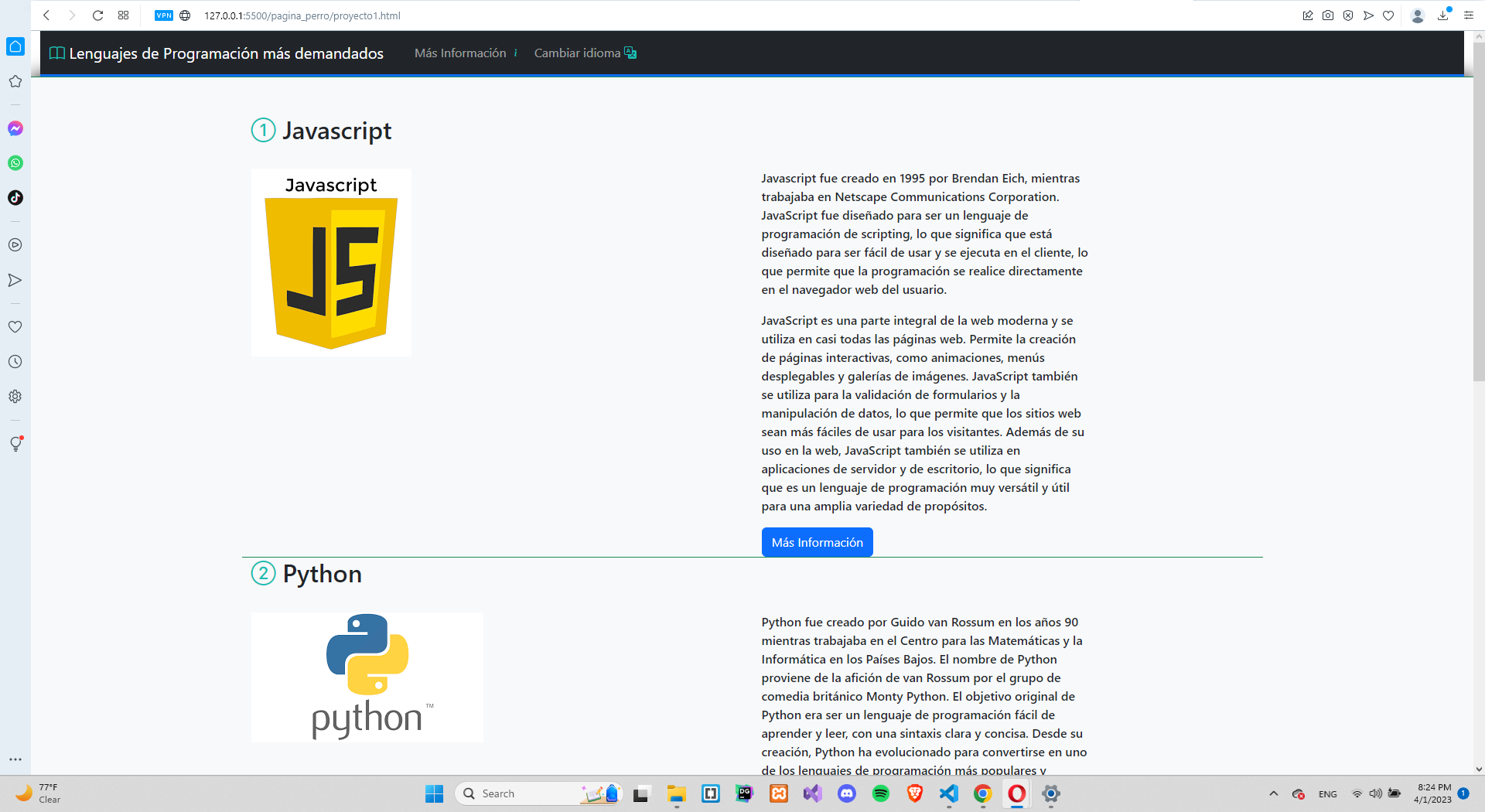The width and height of the screenshot is (1485, 812).
Task: Click the page vertical scrollbar thumb
Action: coord(1479,210)
